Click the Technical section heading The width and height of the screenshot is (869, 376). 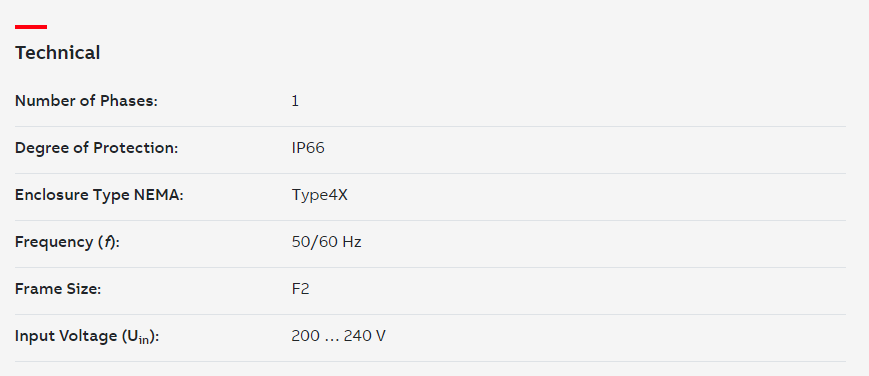click(58, 53)
